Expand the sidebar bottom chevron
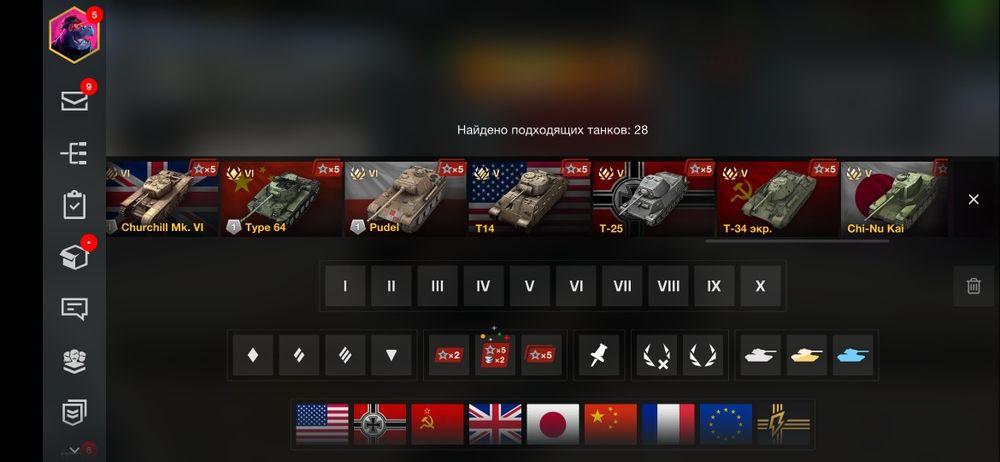Image resolution: width=1000 pixels, height=462 pixels. click(x=75, y=451)
